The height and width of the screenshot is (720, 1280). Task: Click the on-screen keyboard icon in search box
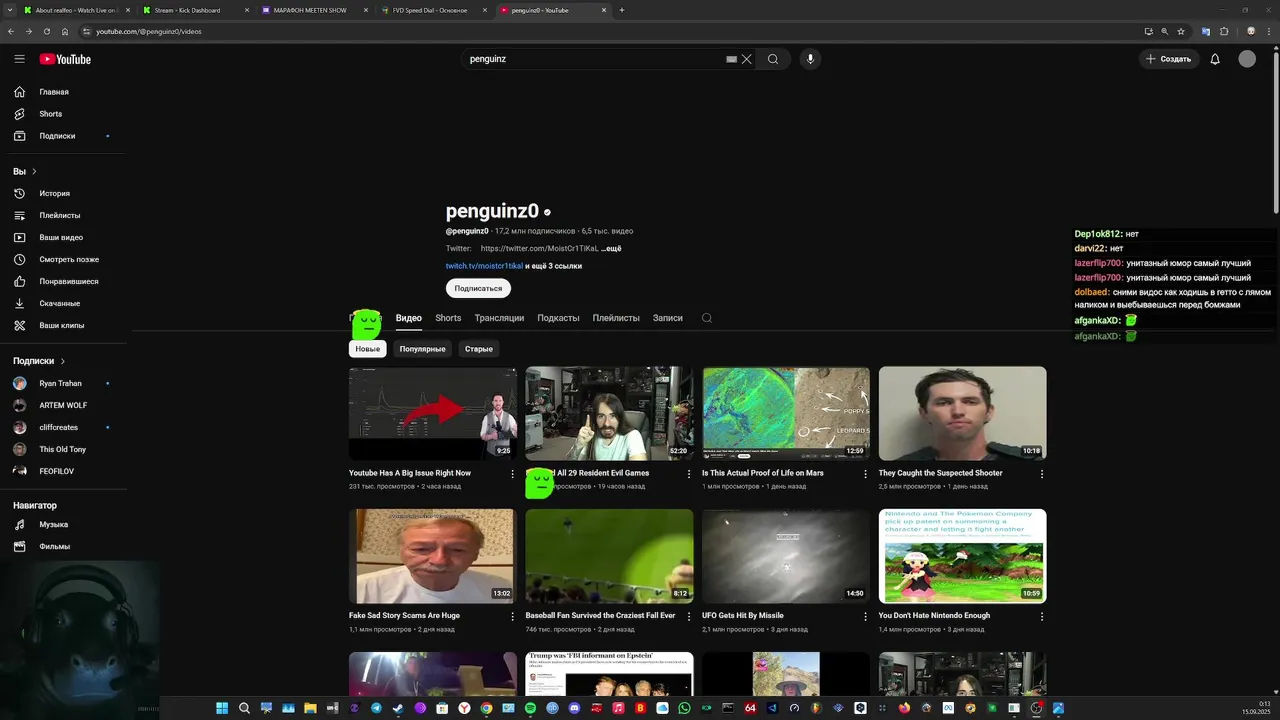[731, 59]
